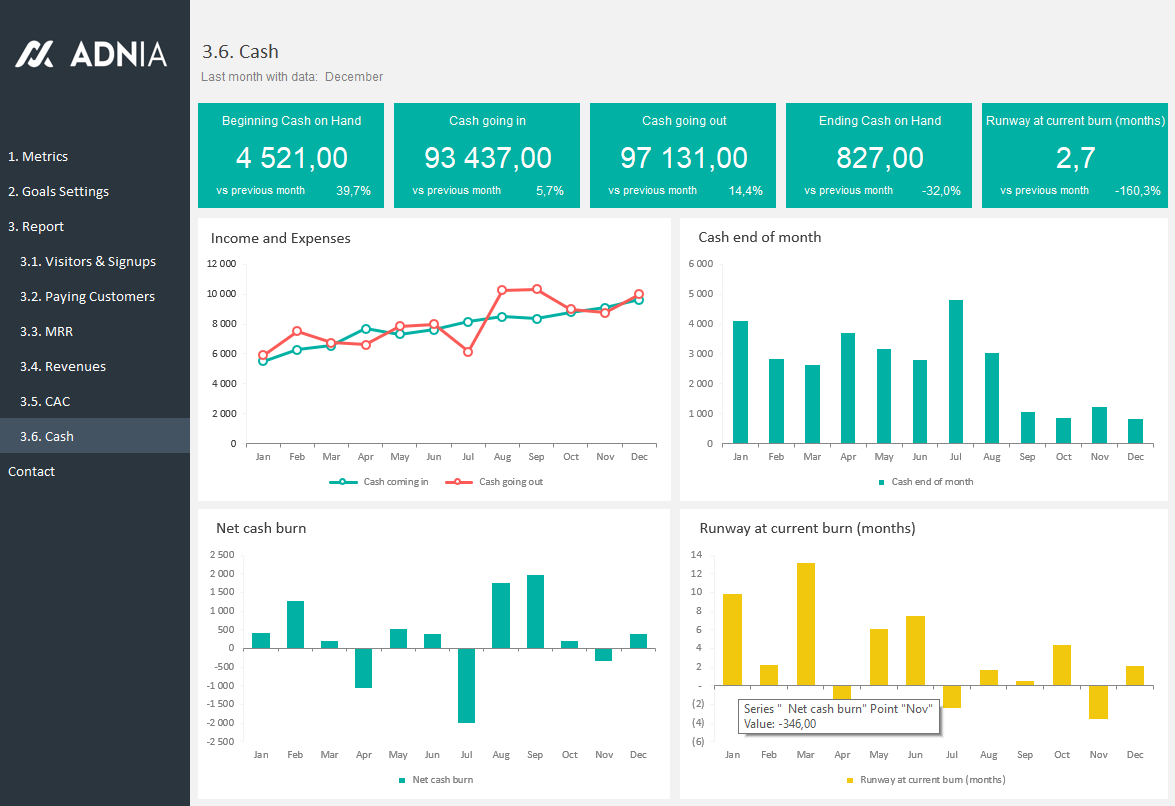Click the Net cash burn legend swatch

(403, 780)
